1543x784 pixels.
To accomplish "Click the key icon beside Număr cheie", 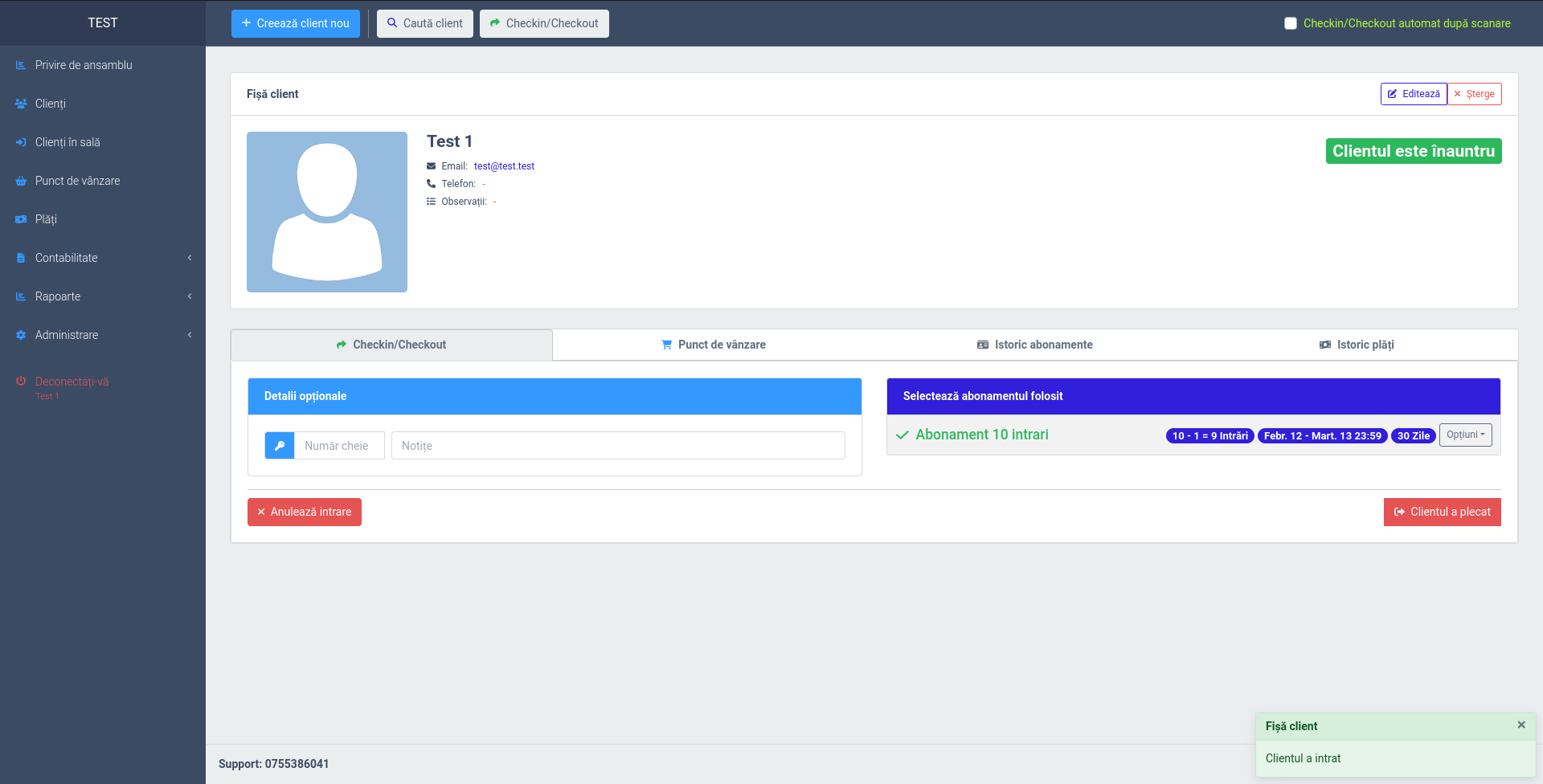I will (280, 446).
